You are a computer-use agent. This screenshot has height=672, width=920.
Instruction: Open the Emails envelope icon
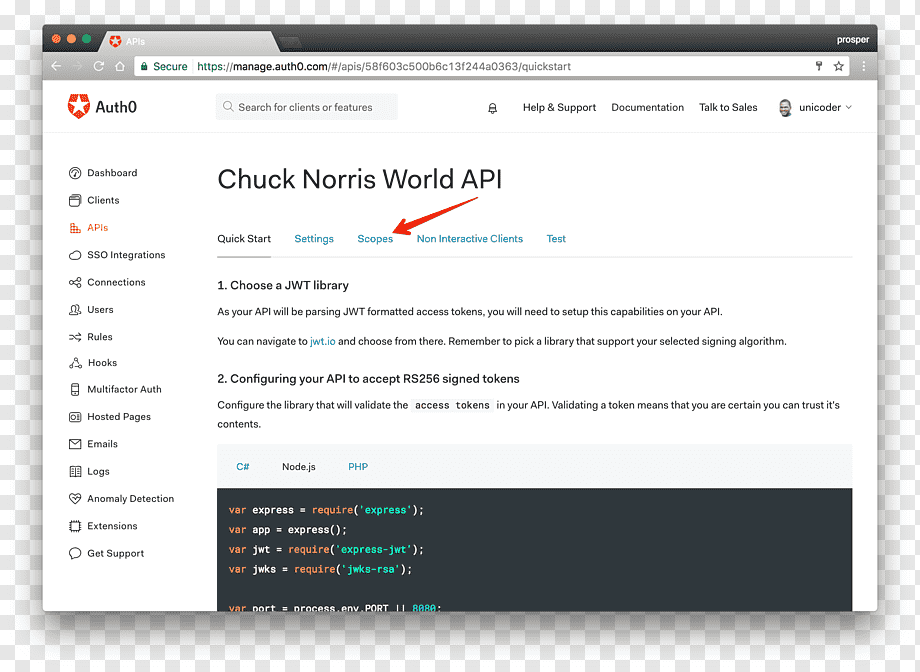[x=75, y=444]
